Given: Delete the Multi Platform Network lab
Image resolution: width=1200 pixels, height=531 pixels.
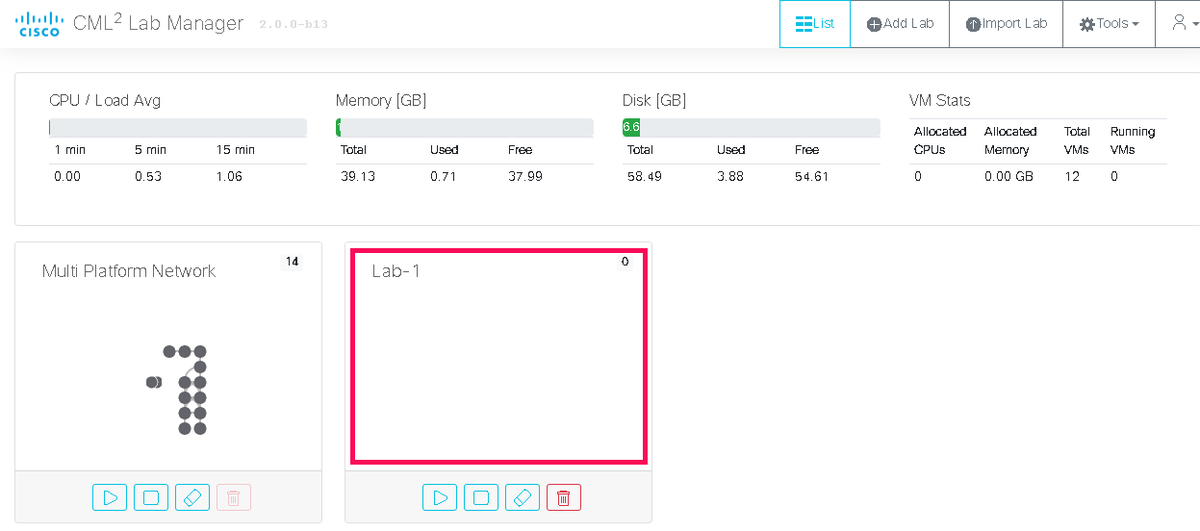Looking at the screenshot, I should pyautogui.click(x=233, y=497).
